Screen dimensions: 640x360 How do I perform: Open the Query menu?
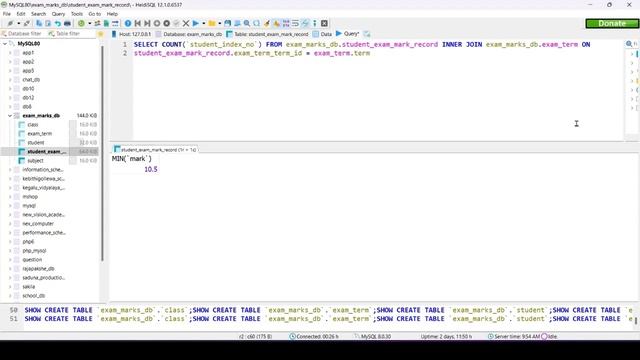pyautogui.click(x=58, y=14)
